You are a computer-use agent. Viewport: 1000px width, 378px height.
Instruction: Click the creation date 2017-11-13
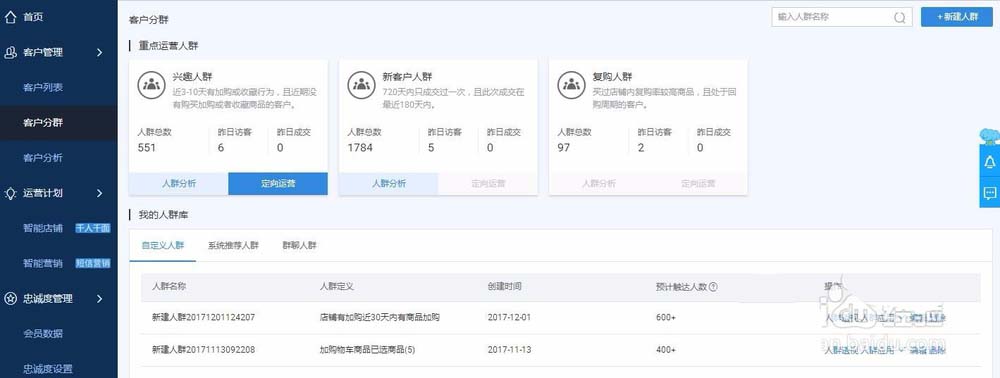(x=509, y=350)
